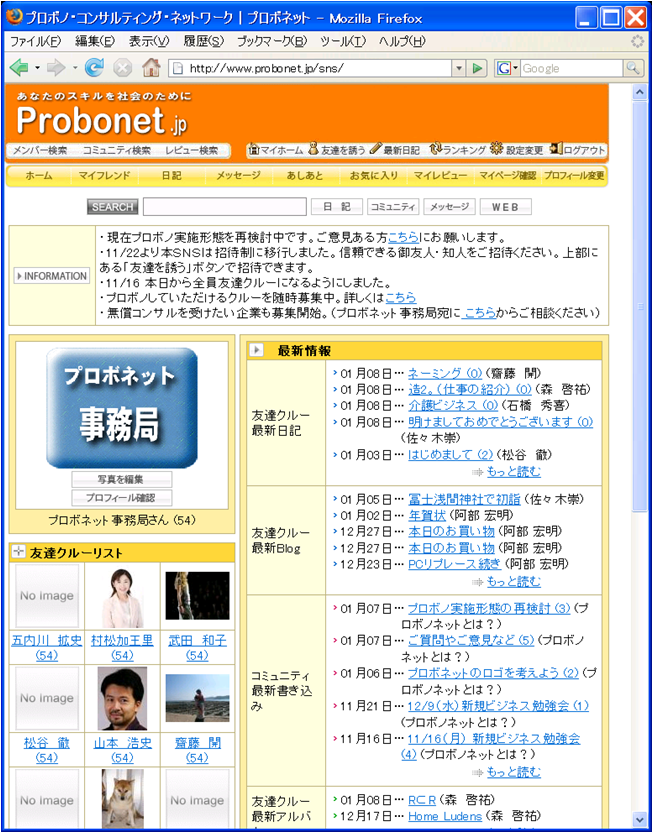Select the お気に入り navigation tab

click(373, 176)
